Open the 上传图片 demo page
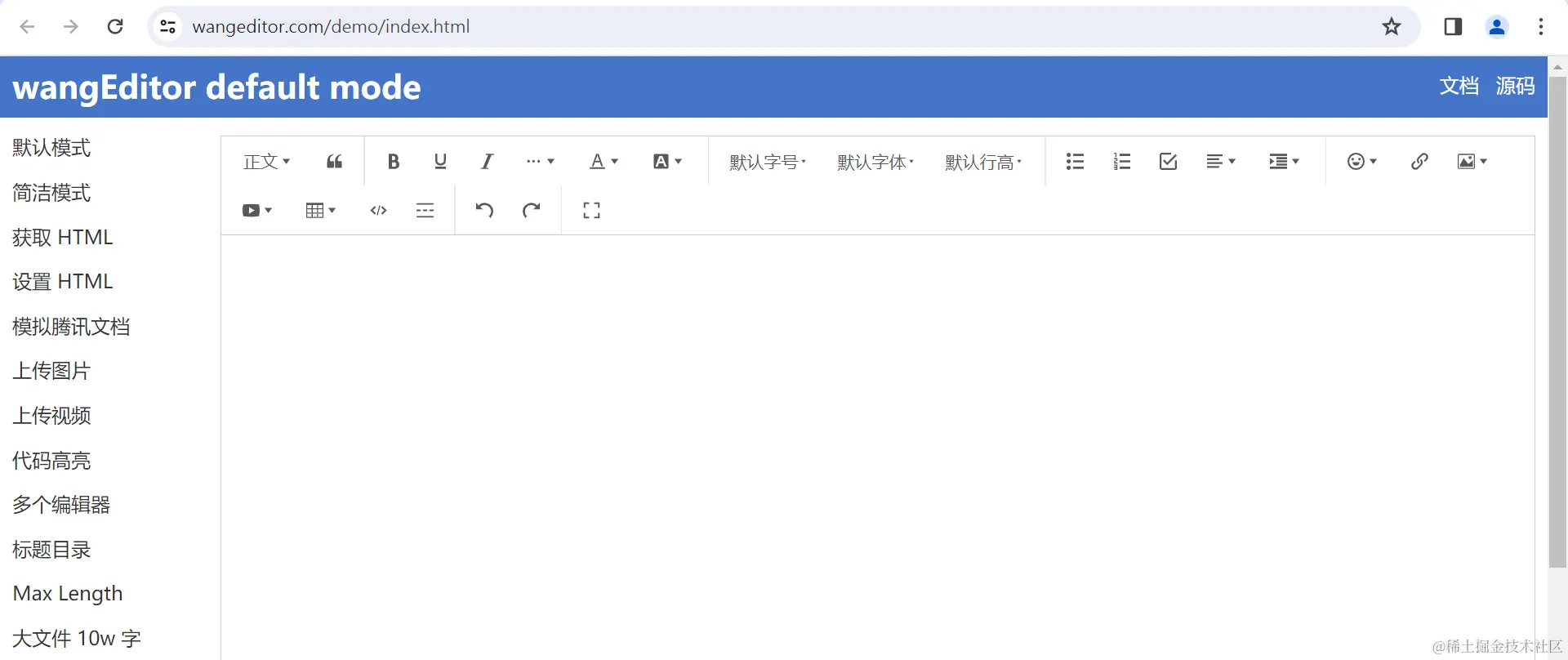 (51, 371)
